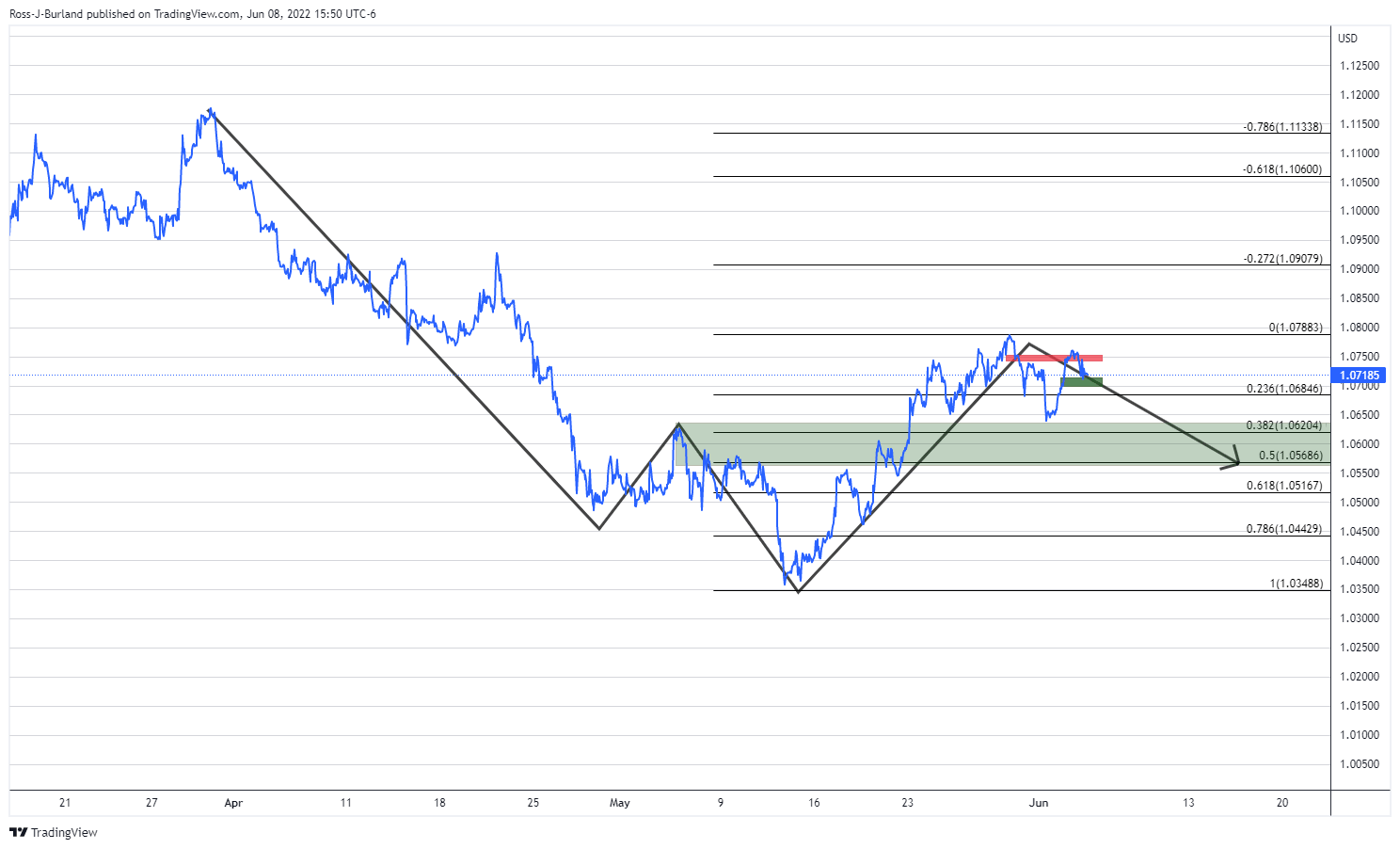
Task: Select the 27 date on time axis
Action: pyautogui.click(x=151, y=803)
